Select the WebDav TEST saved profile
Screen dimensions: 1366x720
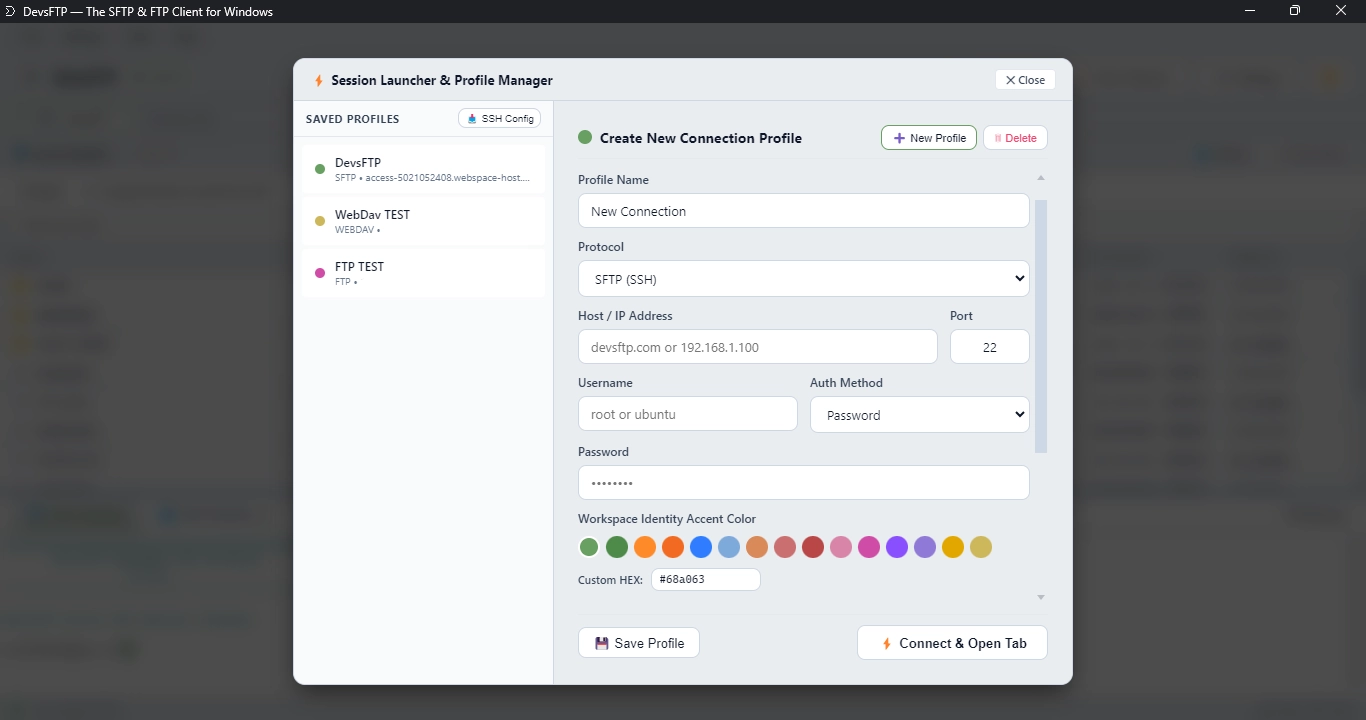tap(424, 221)
